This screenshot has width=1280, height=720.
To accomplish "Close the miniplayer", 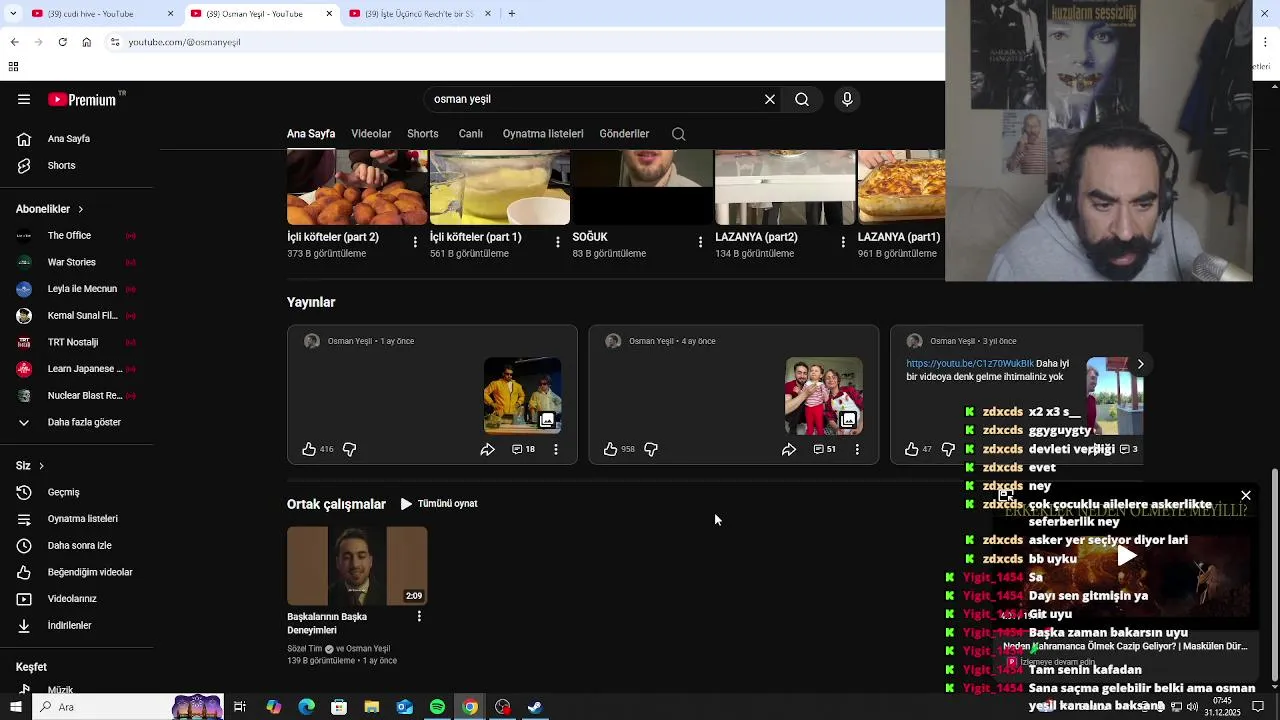I will pos(1246,496).
